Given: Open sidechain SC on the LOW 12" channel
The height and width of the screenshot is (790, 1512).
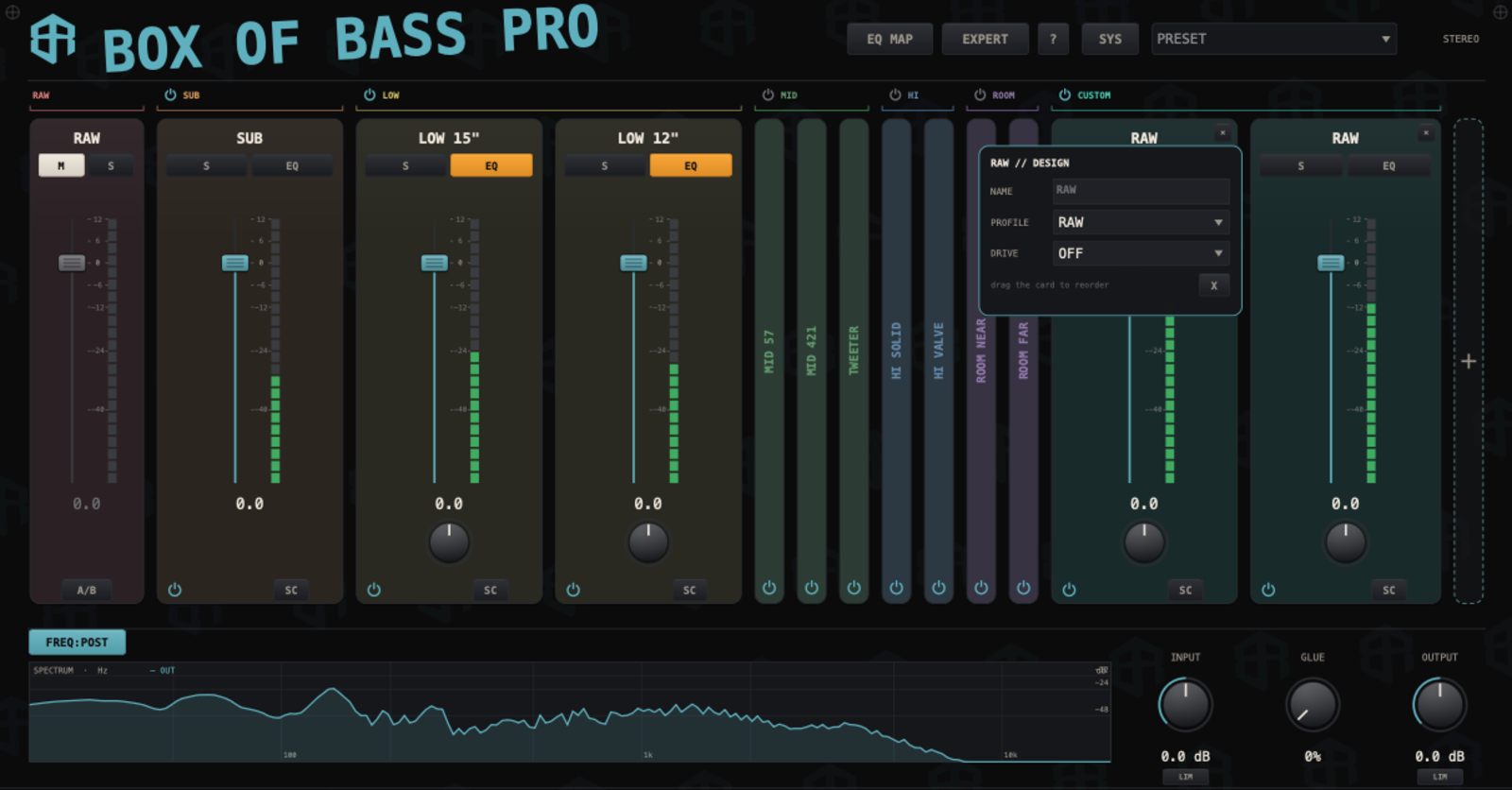Looking at the screenshot, I should (690, 590).
